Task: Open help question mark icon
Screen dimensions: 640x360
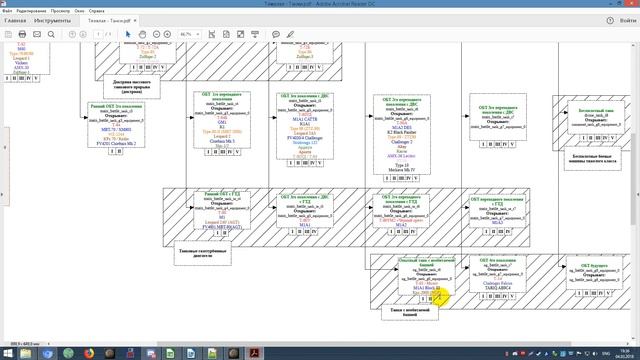Action: (610, 20)
